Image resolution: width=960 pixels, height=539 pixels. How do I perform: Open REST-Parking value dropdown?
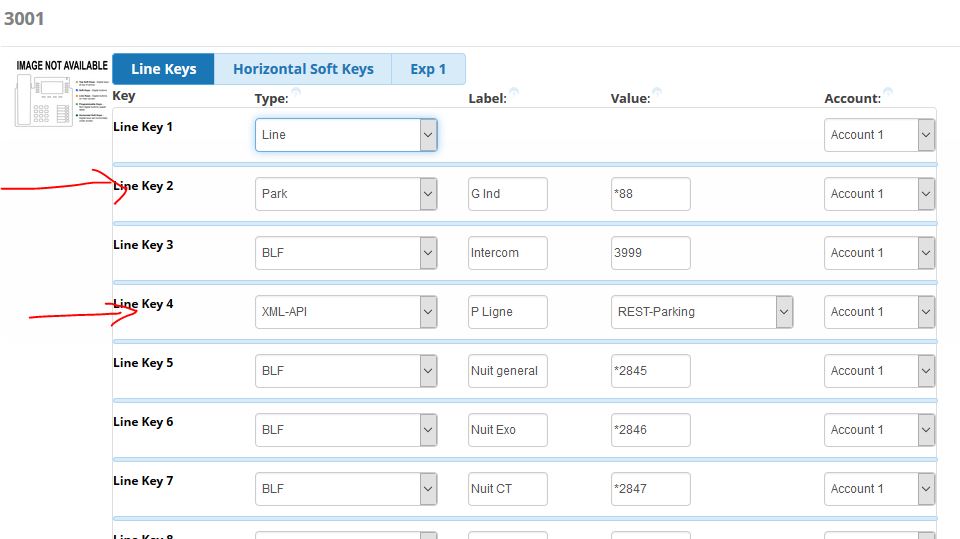click(702, 312)
